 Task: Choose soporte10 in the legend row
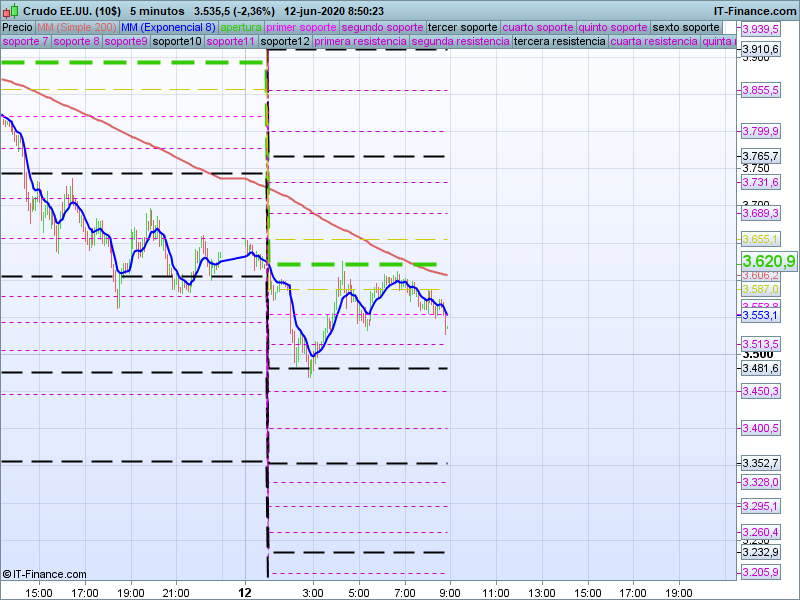(x=177, y=42)
